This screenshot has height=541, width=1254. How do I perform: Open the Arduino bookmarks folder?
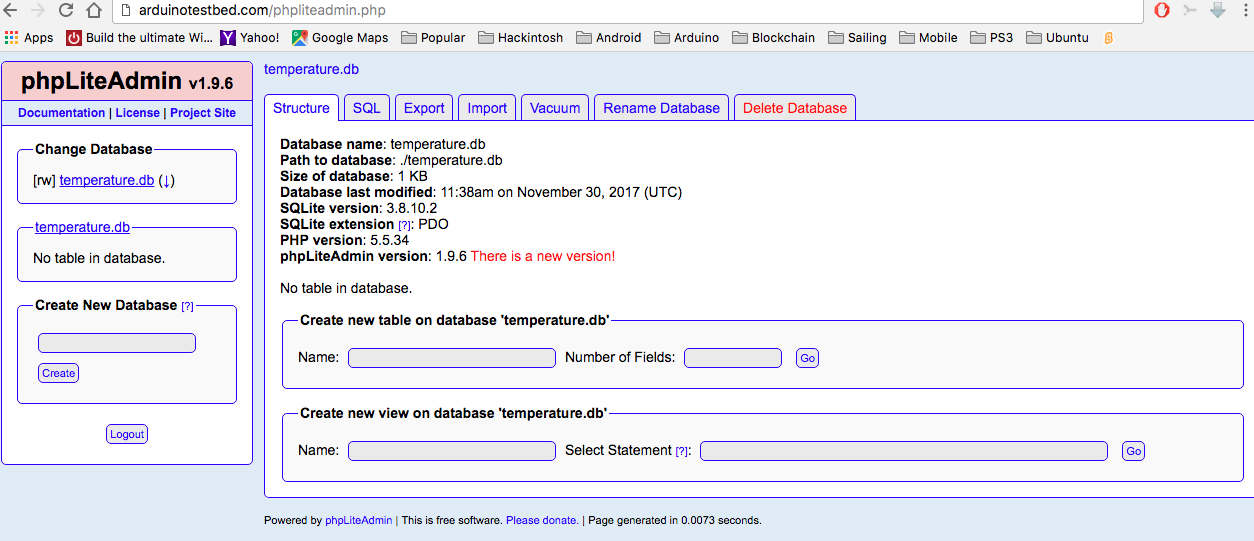pos(687,38)
